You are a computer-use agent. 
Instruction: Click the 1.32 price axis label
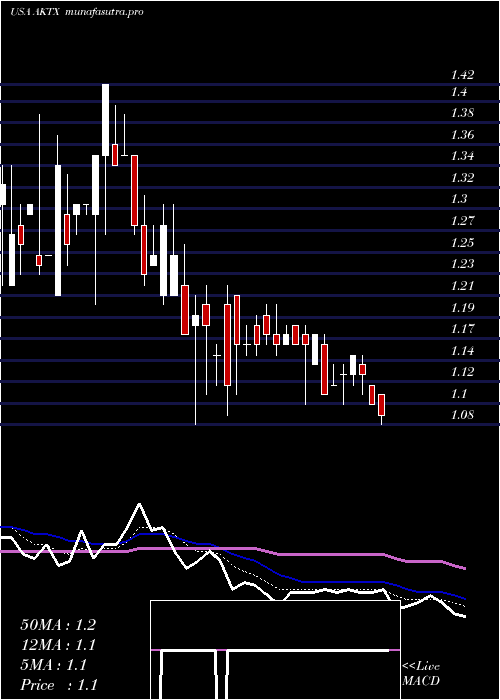pyautogui.click(x=461, y=178)
